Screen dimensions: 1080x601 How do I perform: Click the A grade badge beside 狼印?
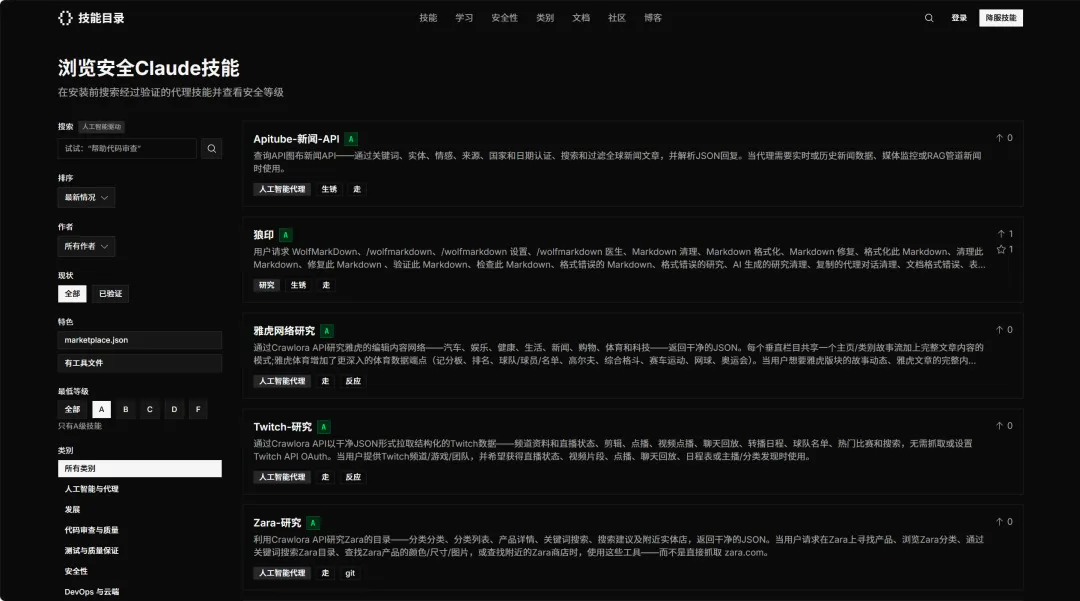pyautogui.click(x=285, y=235)
